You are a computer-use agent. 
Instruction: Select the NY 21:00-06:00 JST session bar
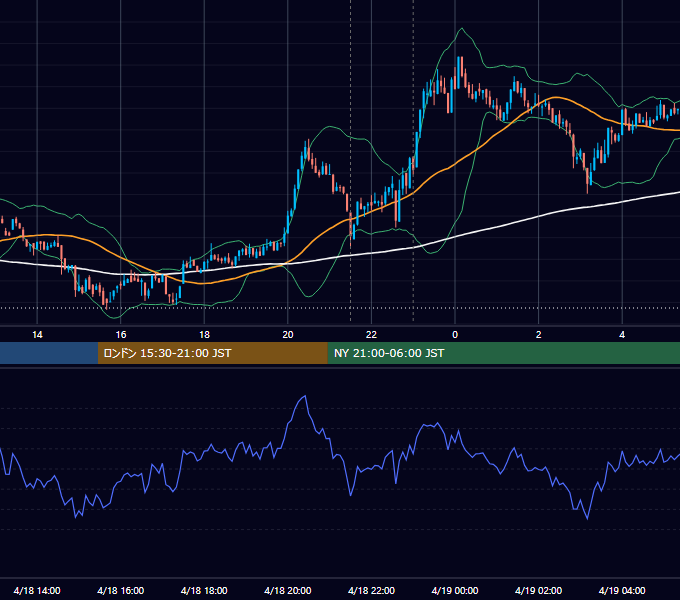503,353
